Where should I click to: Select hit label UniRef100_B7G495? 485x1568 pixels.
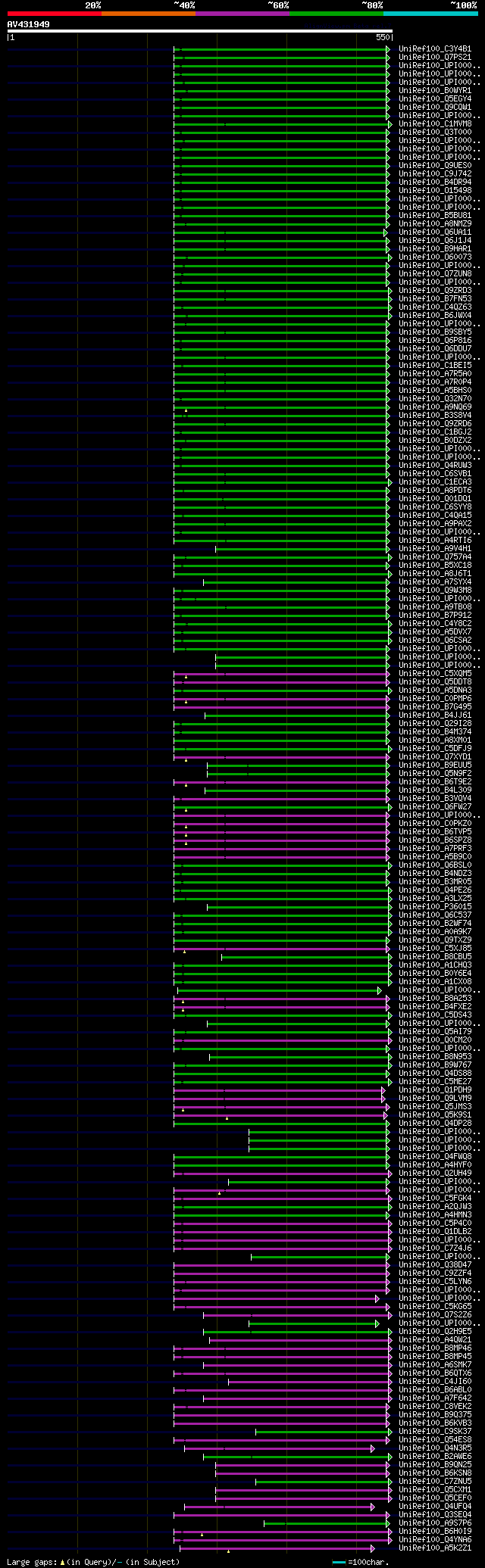click(435, 707)
